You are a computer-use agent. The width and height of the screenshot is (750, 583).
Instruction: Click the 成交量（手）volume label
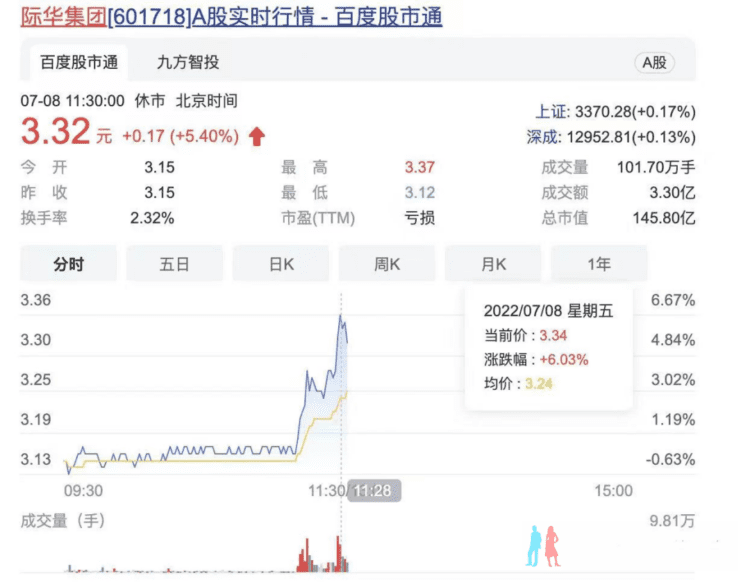63,521
